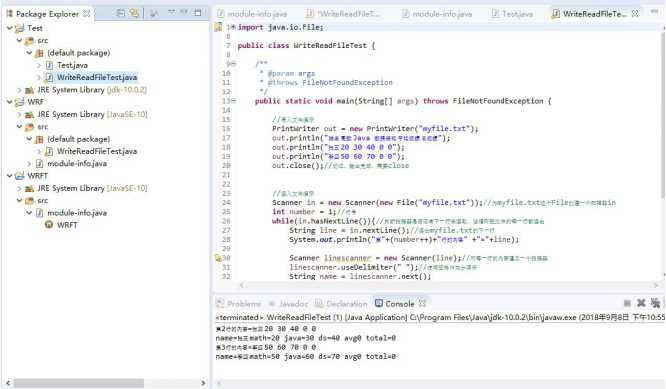Close the active WriteReadFileTe... editor tab
The height and width of the screenshot is (389, 666).
coord(635,14)
